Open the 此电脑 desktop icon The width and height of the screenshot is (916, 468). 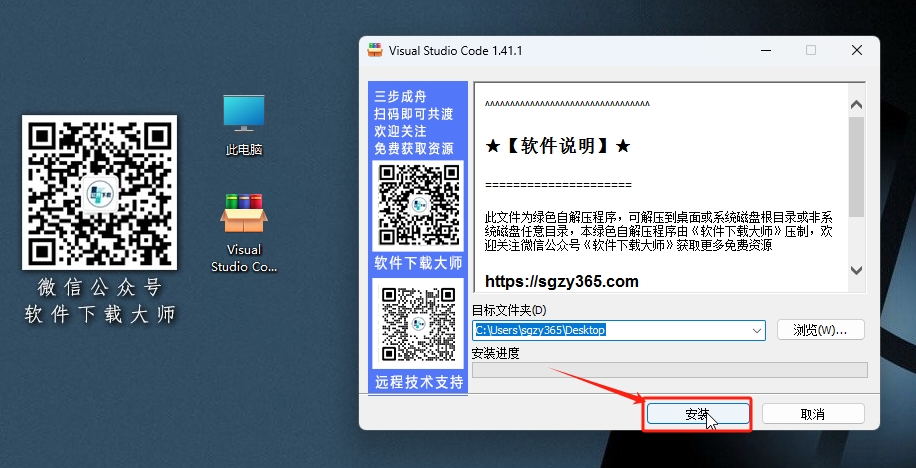click(x=244, y=124)
